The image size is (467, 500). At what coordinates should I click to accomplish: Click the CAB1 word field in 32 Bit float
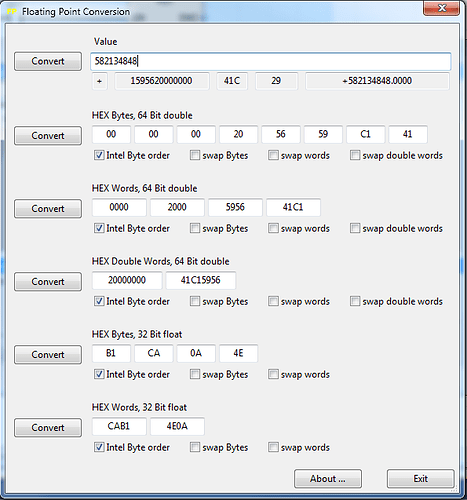(119, 426)
